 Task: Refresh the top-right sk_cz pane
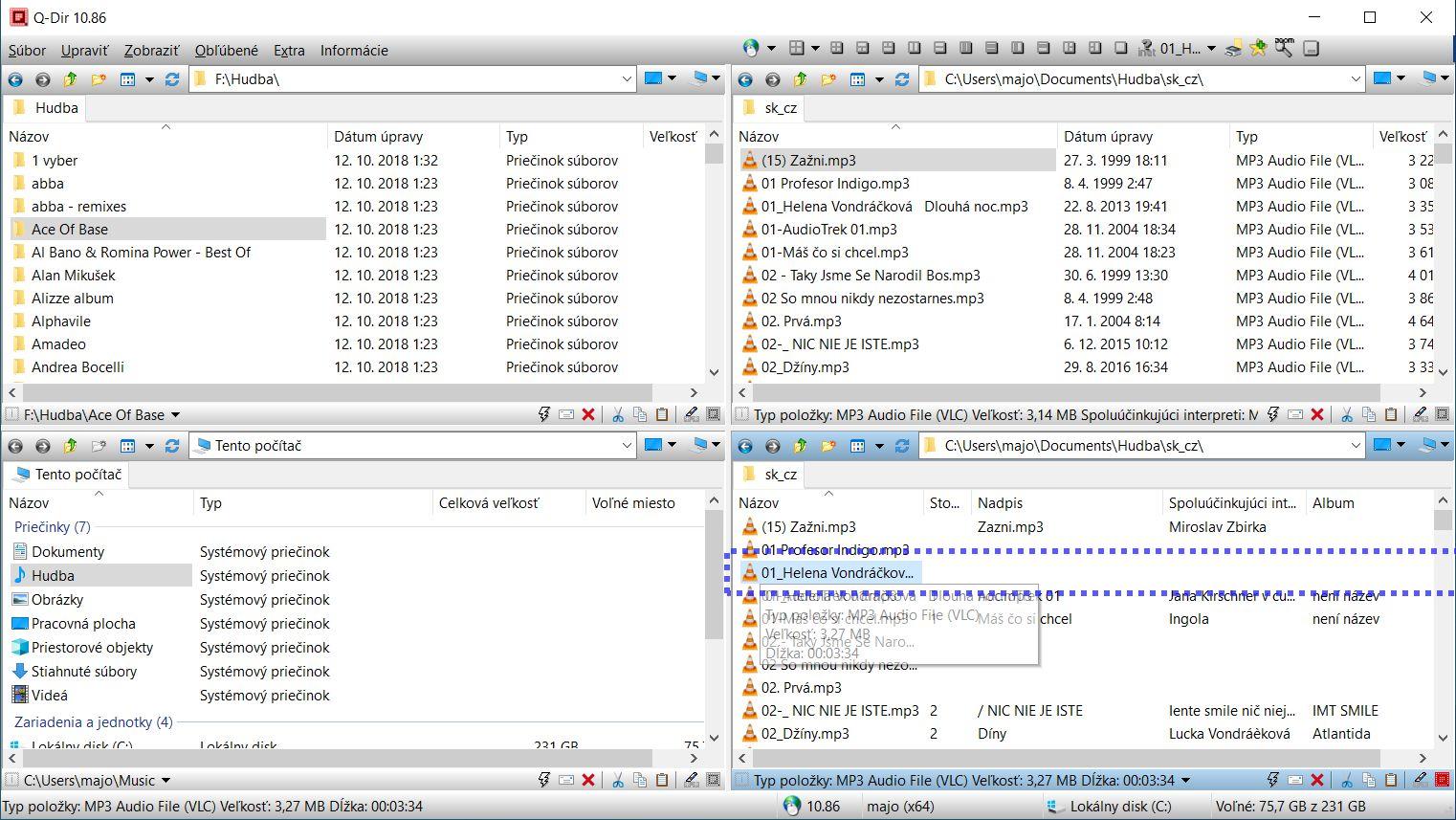coord(902,79)
